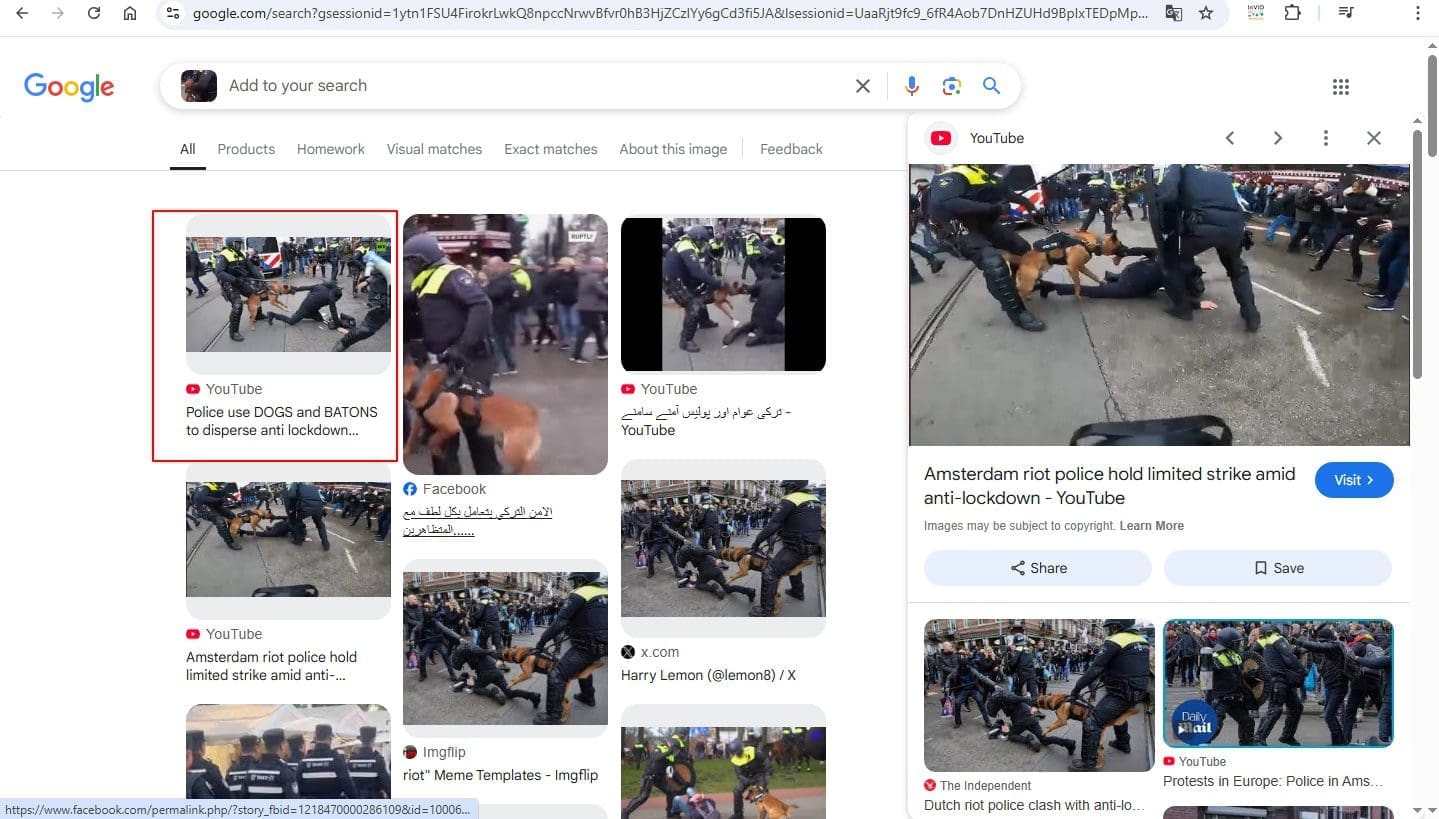Switch to Visual matches tab
The height and width of the screenshot is (819, 1439).
tap(434, 149)
